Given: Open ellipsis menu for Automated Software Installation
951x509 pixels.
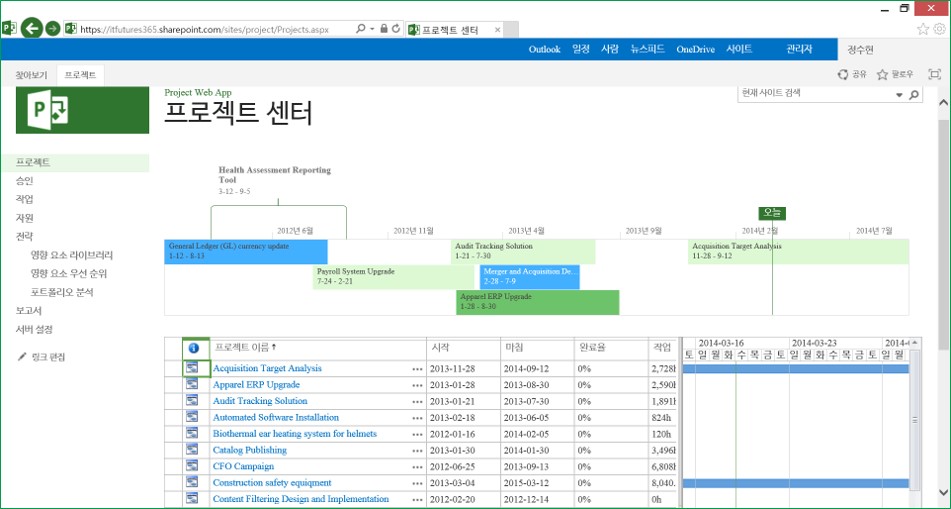Looking at the screenshot, I should tap(417, 418).
